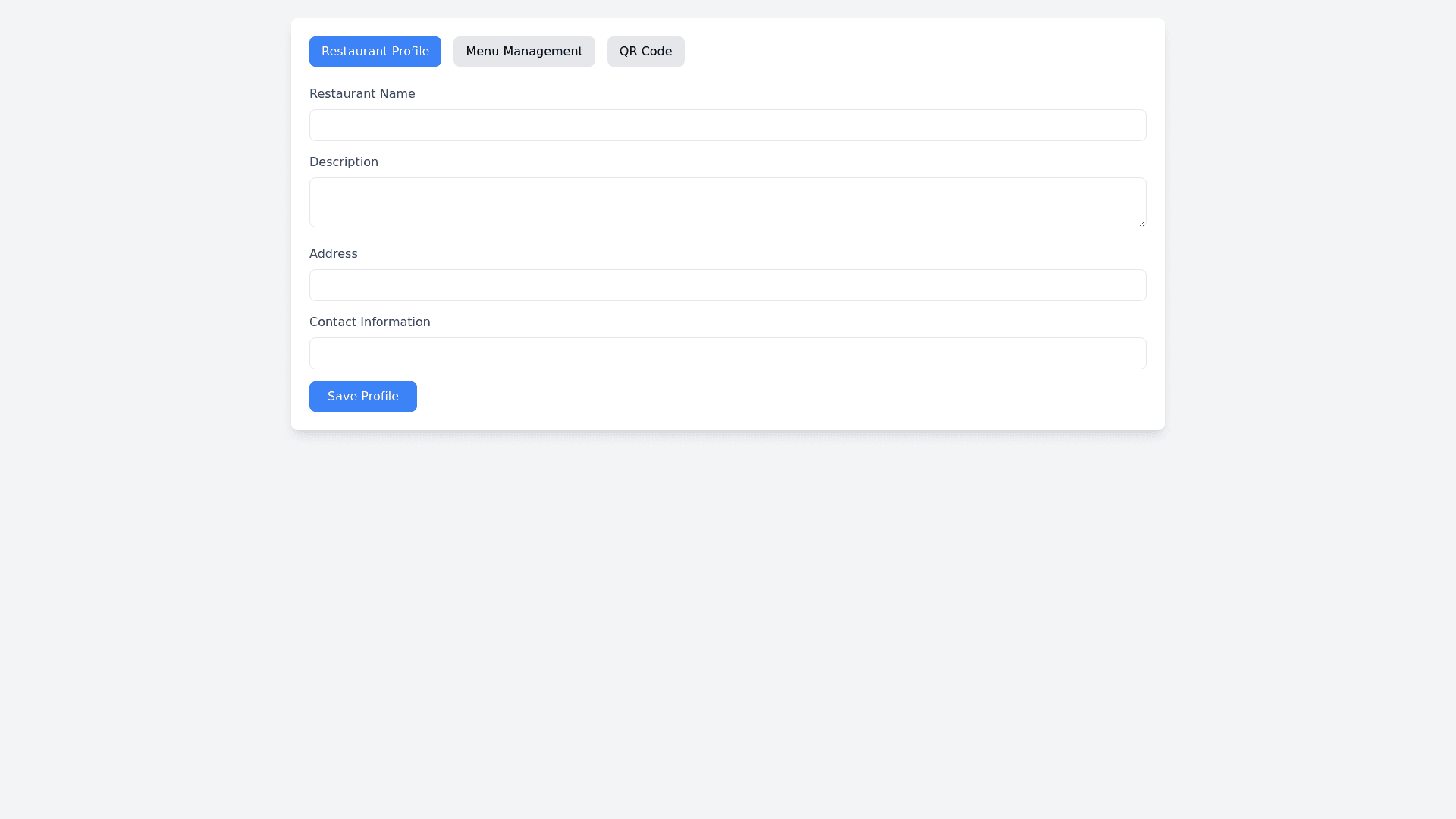Viewport: 1456px width, 819px height.
Task: Submit the form using the blue Save Profile button
Action: pyautogui.click(x=362, y=397)
